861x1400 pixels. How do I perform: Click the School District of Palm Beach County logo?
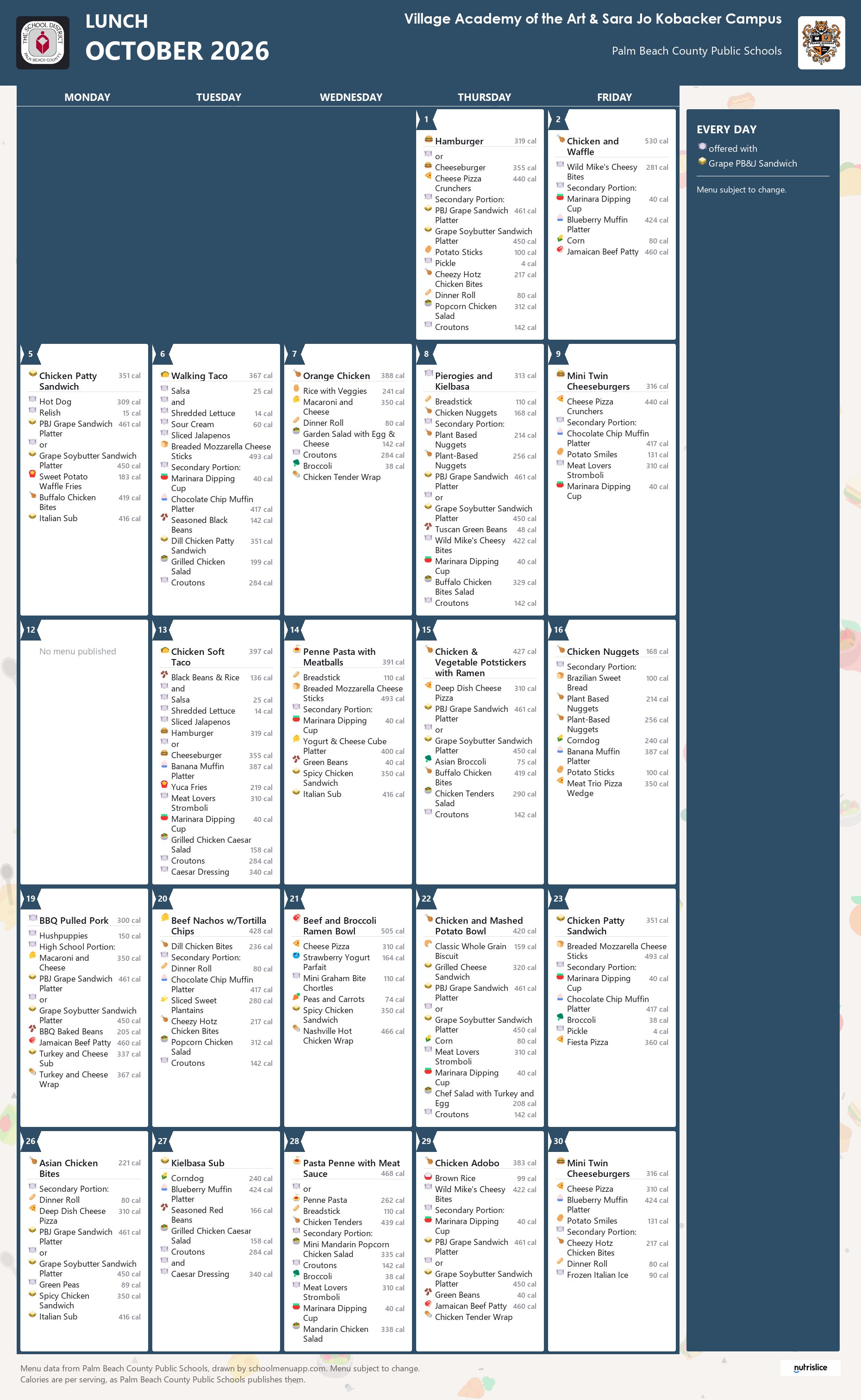click(x=43, y=43)
